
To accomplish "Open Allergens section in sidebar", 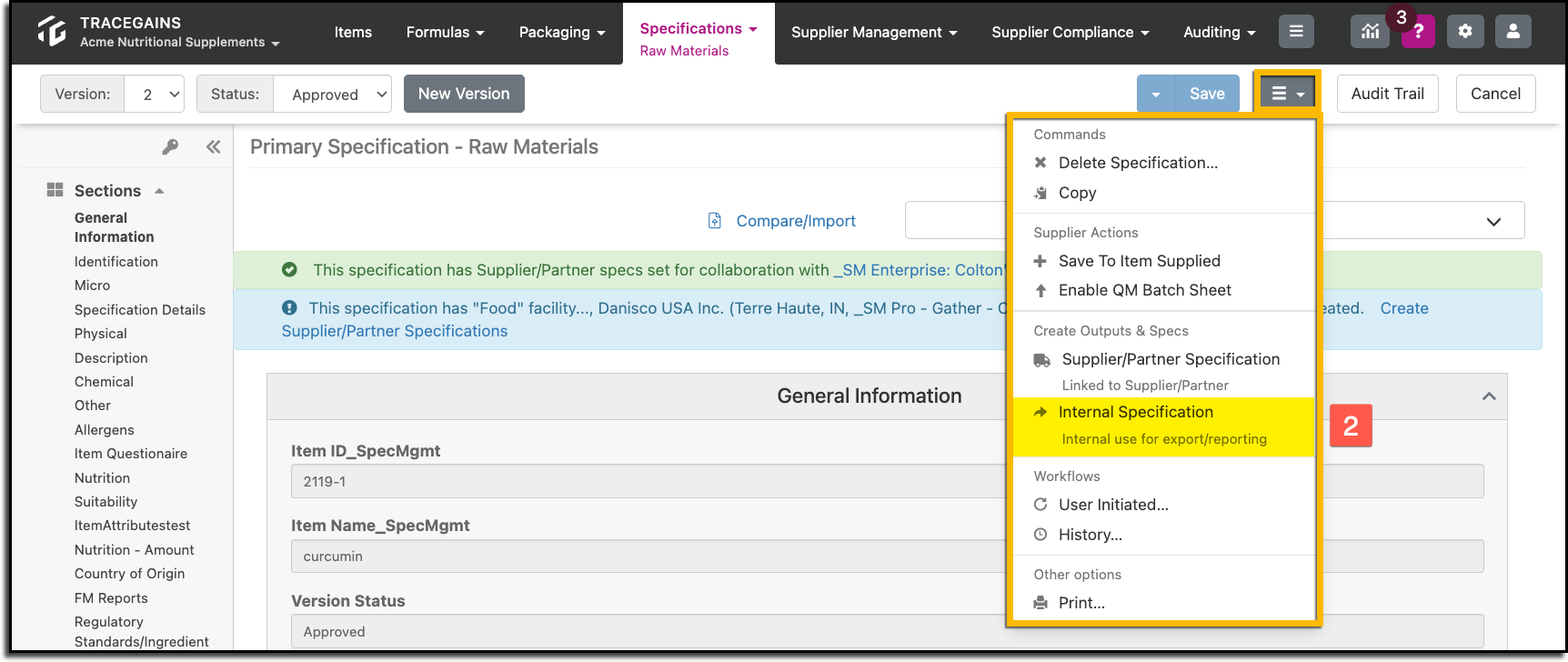I will click(105, 430).
